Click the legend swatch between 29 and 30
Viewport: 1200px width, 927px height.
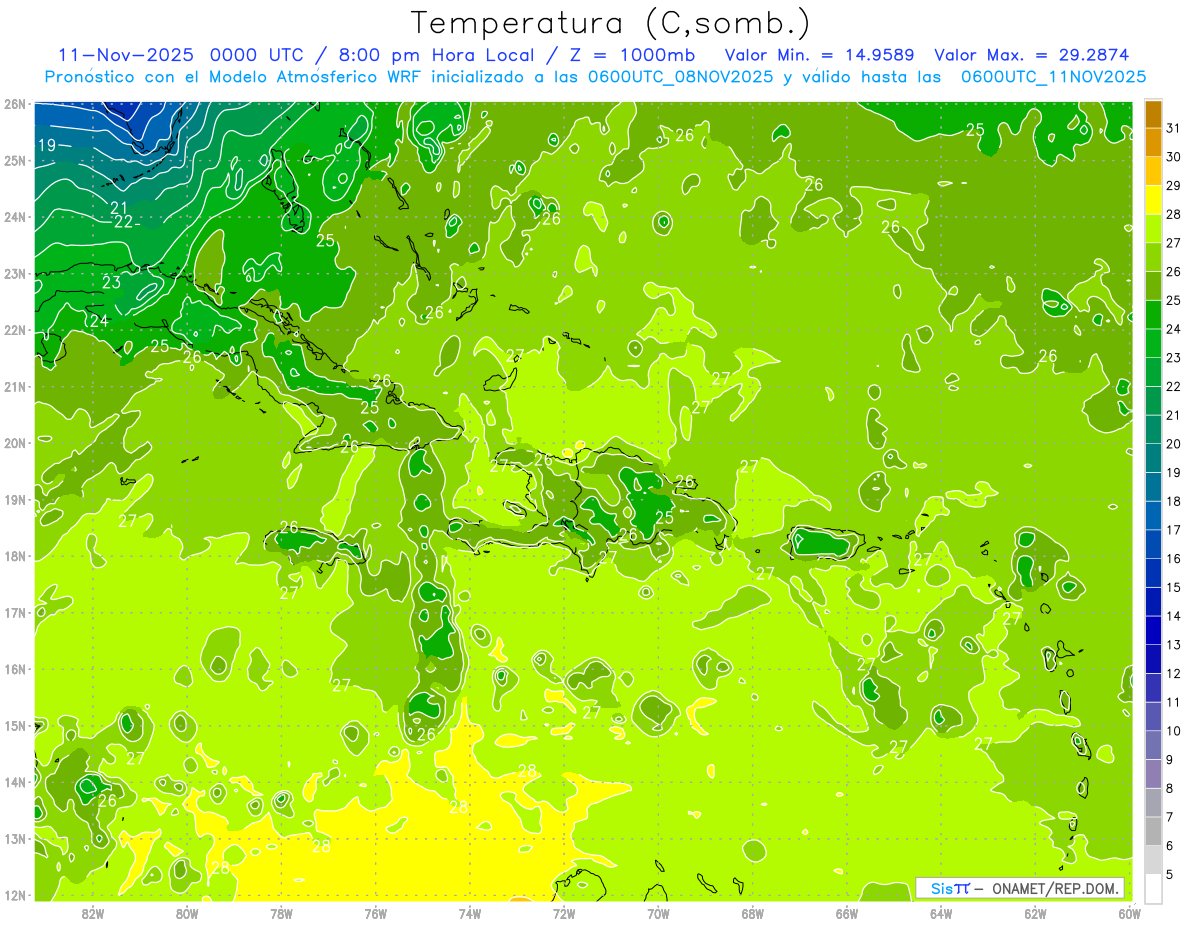[1153, 171]
